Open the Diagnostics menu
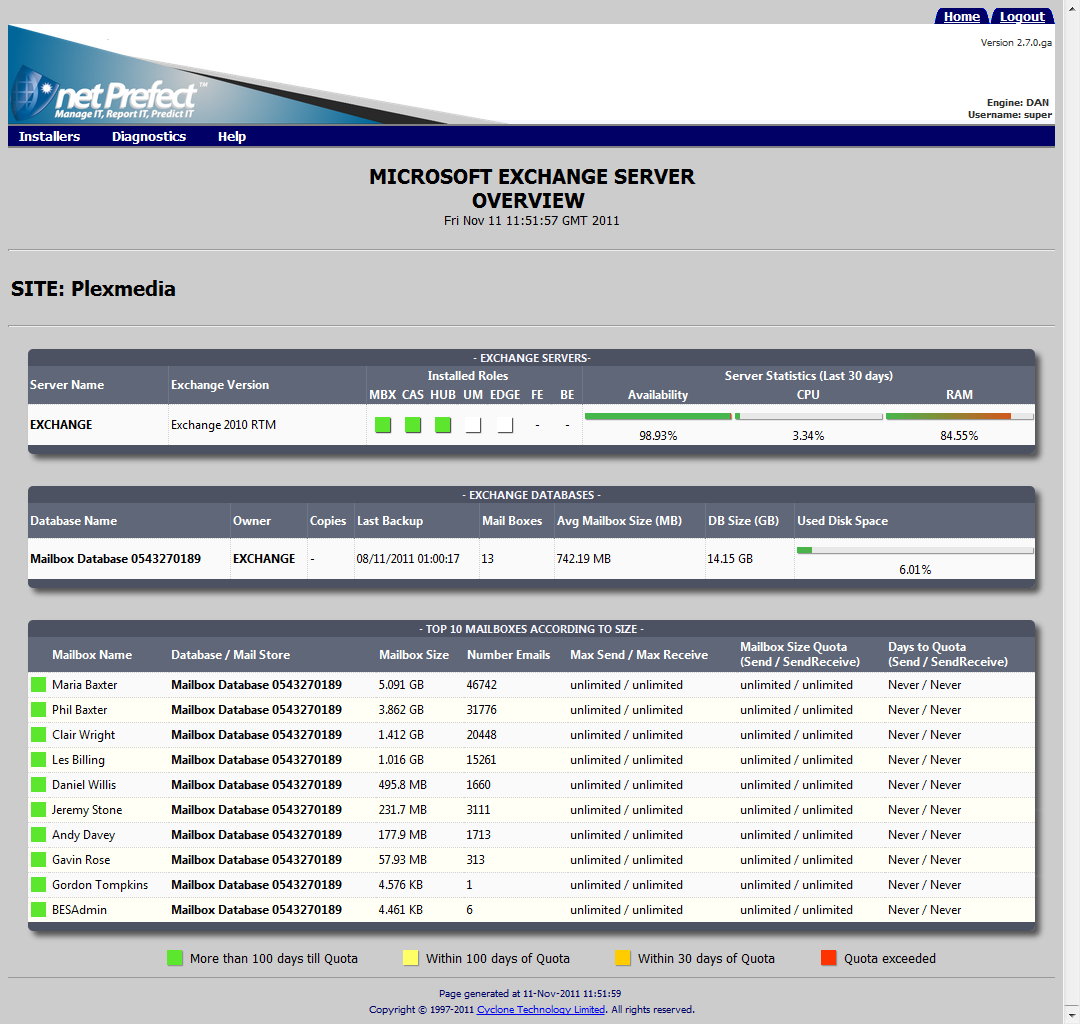 149,136
